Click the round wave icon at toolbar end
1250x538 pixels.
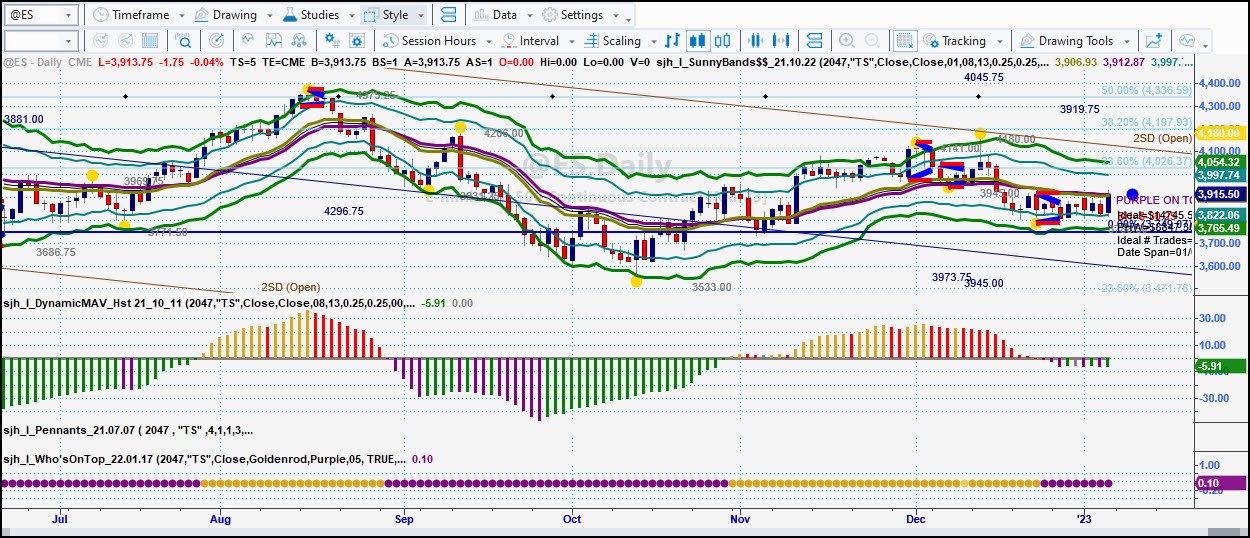coord(1187,41)
